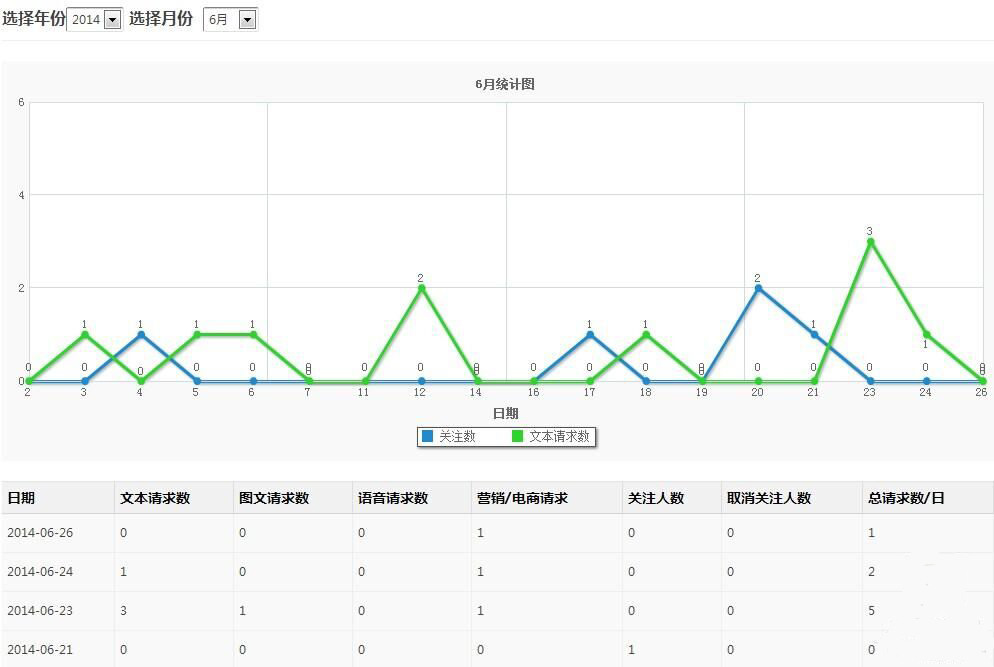Open the month dropdown showing 6月

(x=230, y=19)
